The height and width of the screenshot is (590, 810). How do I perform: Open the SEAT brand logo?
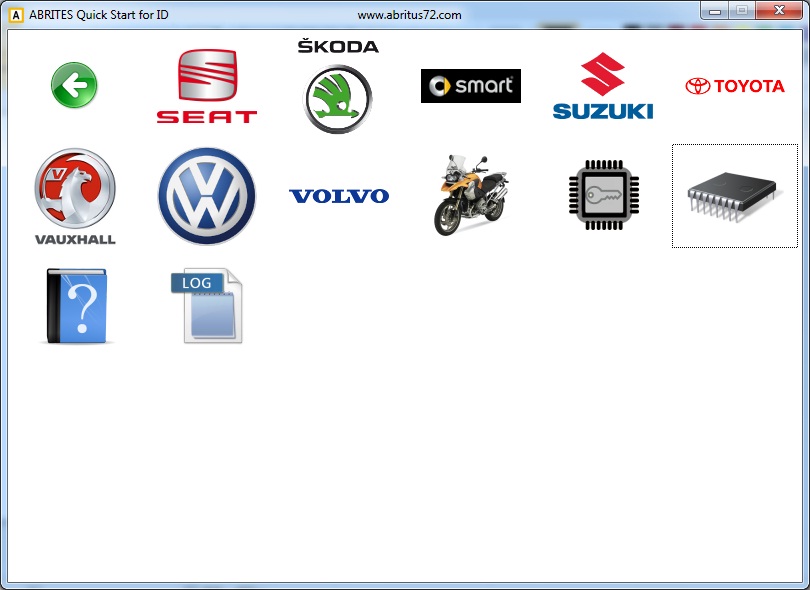click(207, 86)
